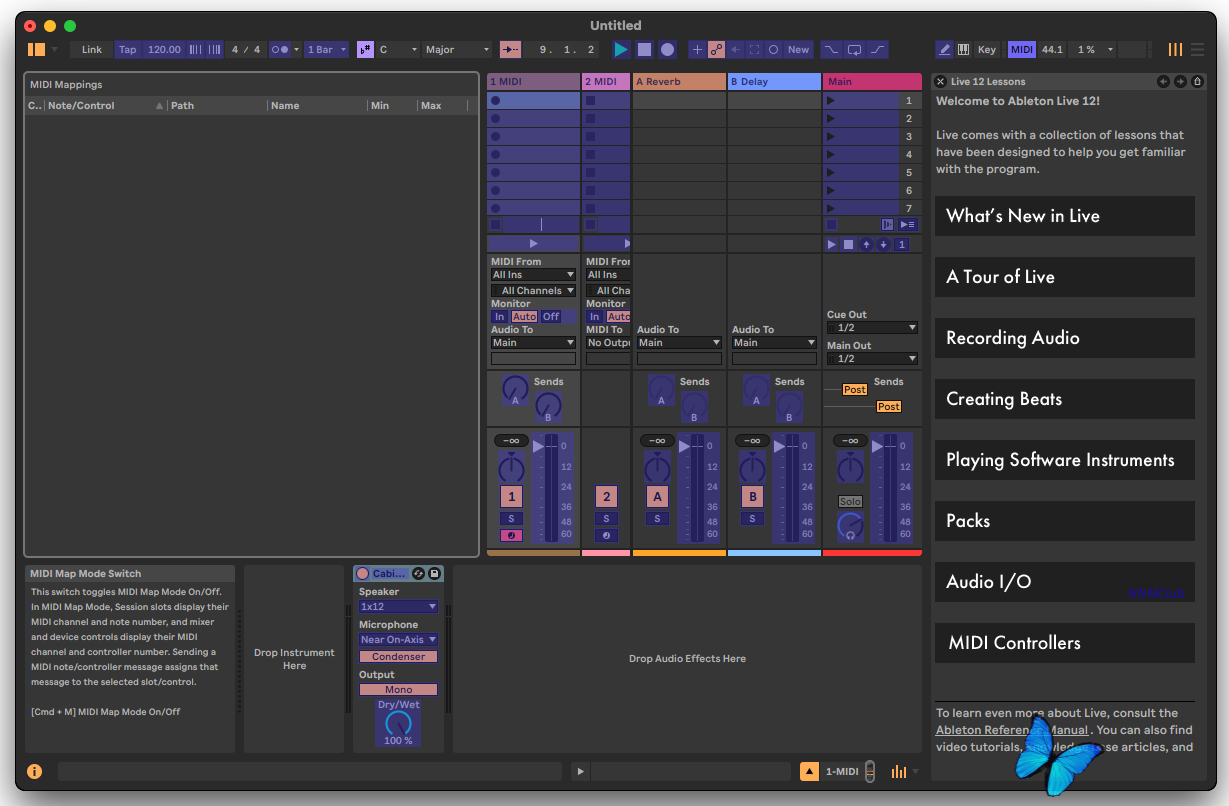Image resolution: width=1229 pixels, height=806 pixels.
Task: Toggle the Cabinet device activator
Action: pyautogui.click(x=363, y=574)
